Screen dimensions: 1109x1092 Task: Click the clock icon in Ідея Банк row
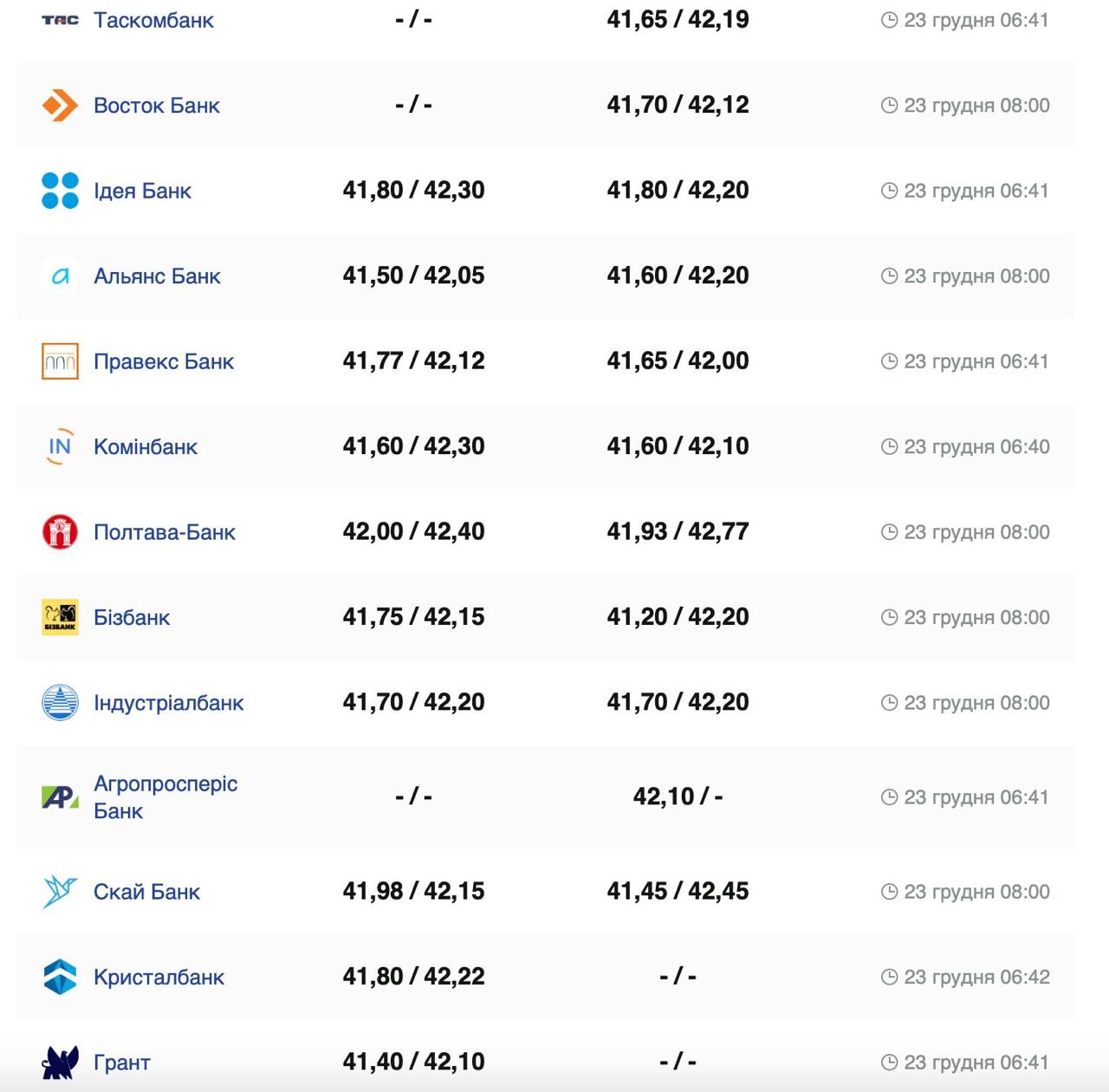pos(889,191)
